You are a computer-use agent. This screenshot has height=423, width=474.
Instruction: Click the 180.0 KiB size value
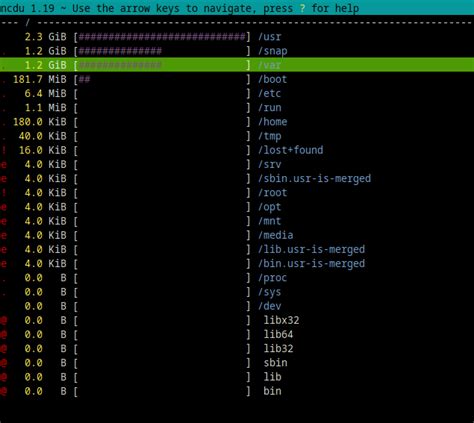40,122
